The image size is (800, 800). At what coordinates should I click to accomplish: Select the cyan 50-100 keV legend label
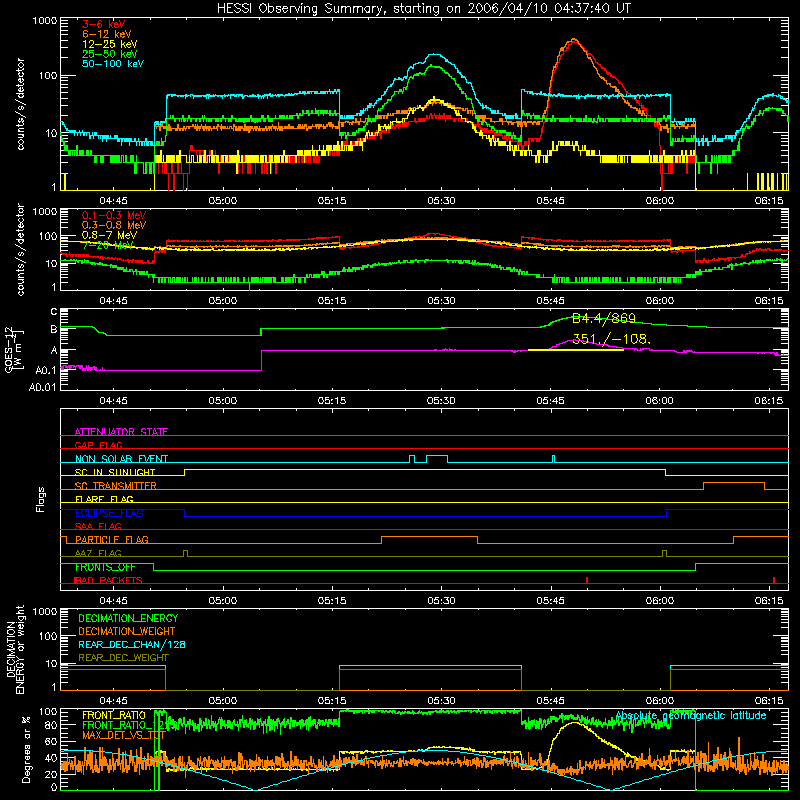point(113,64)
